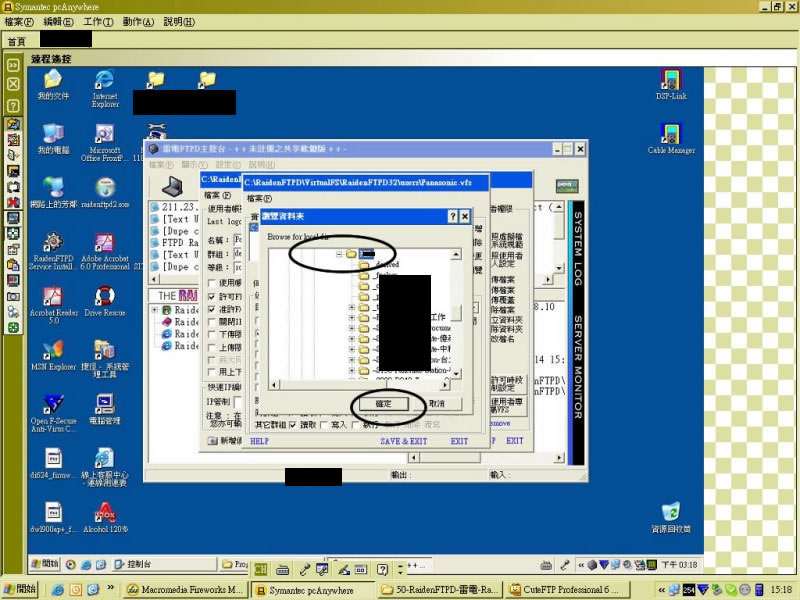This screenshot has width=800, height=600.
Task: Click right arrow of folder tree horizontal scrollbar
Action: click(445, 385)
